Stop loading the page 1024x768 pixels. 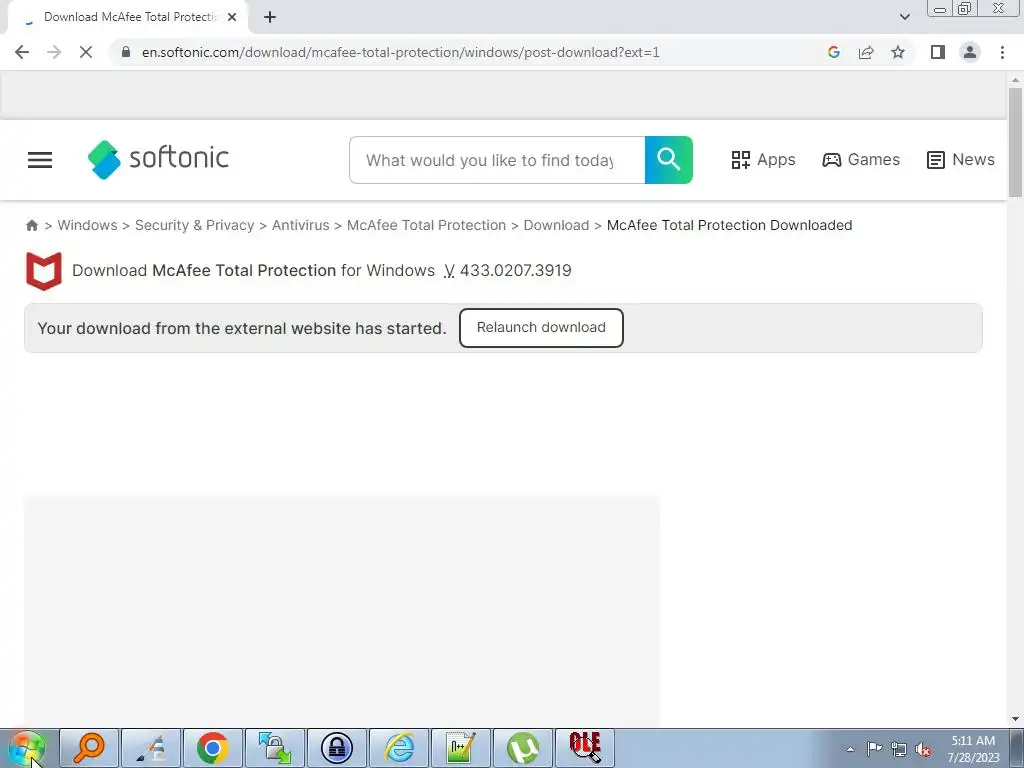point(86,52)
